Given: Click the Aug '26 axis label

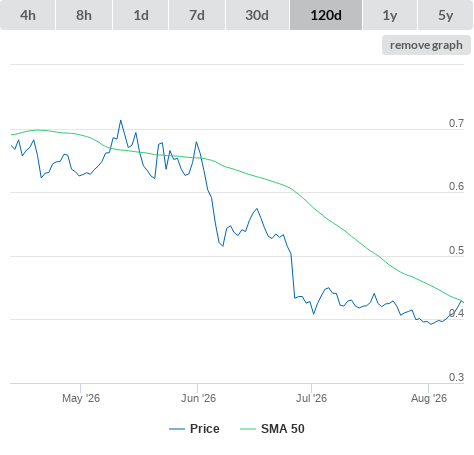Looking at the screenshot, I should [429, 398].
